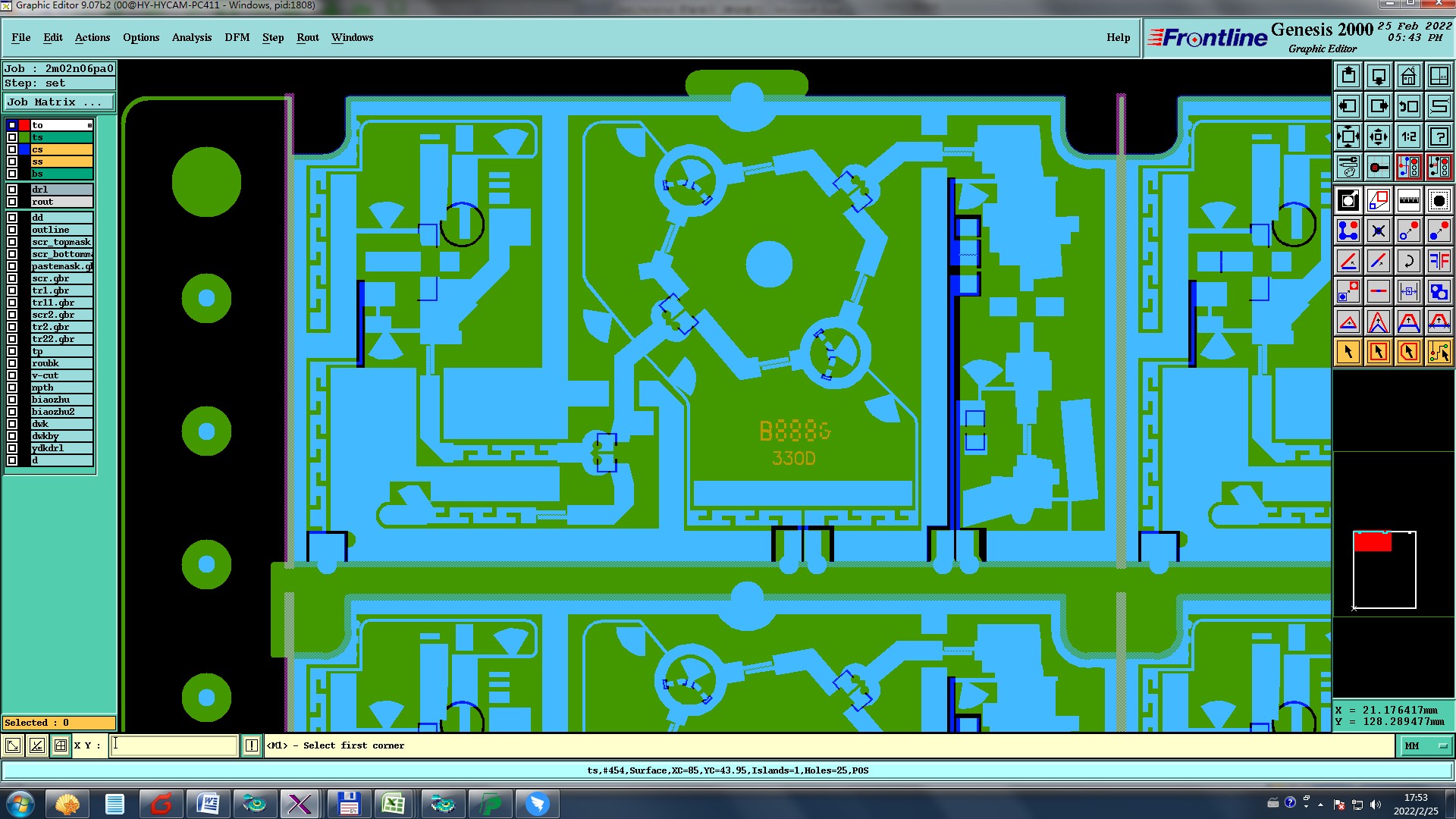1456x819 pixels.
Task: Click the pan left arrow icon
Action: (1348, 106)
